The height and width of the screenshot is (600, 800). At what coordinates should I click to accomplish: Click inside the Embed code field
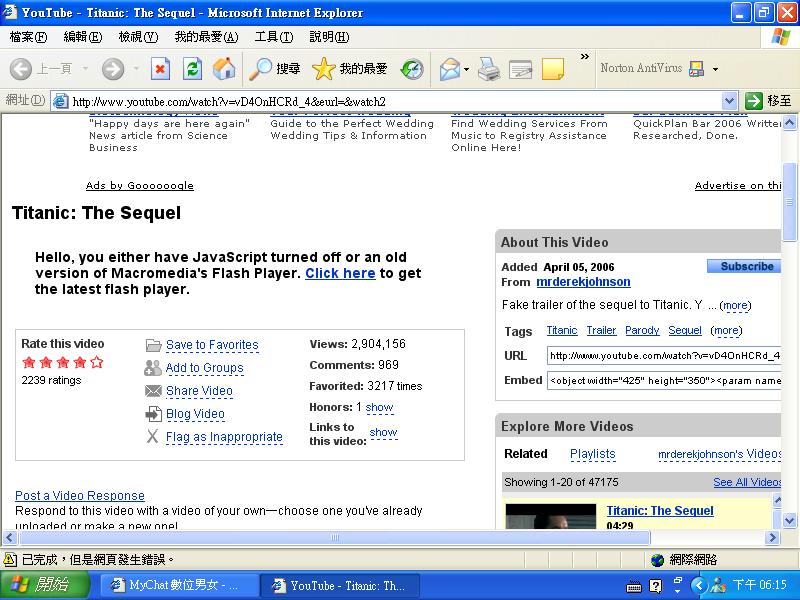(x=664, y=381)
